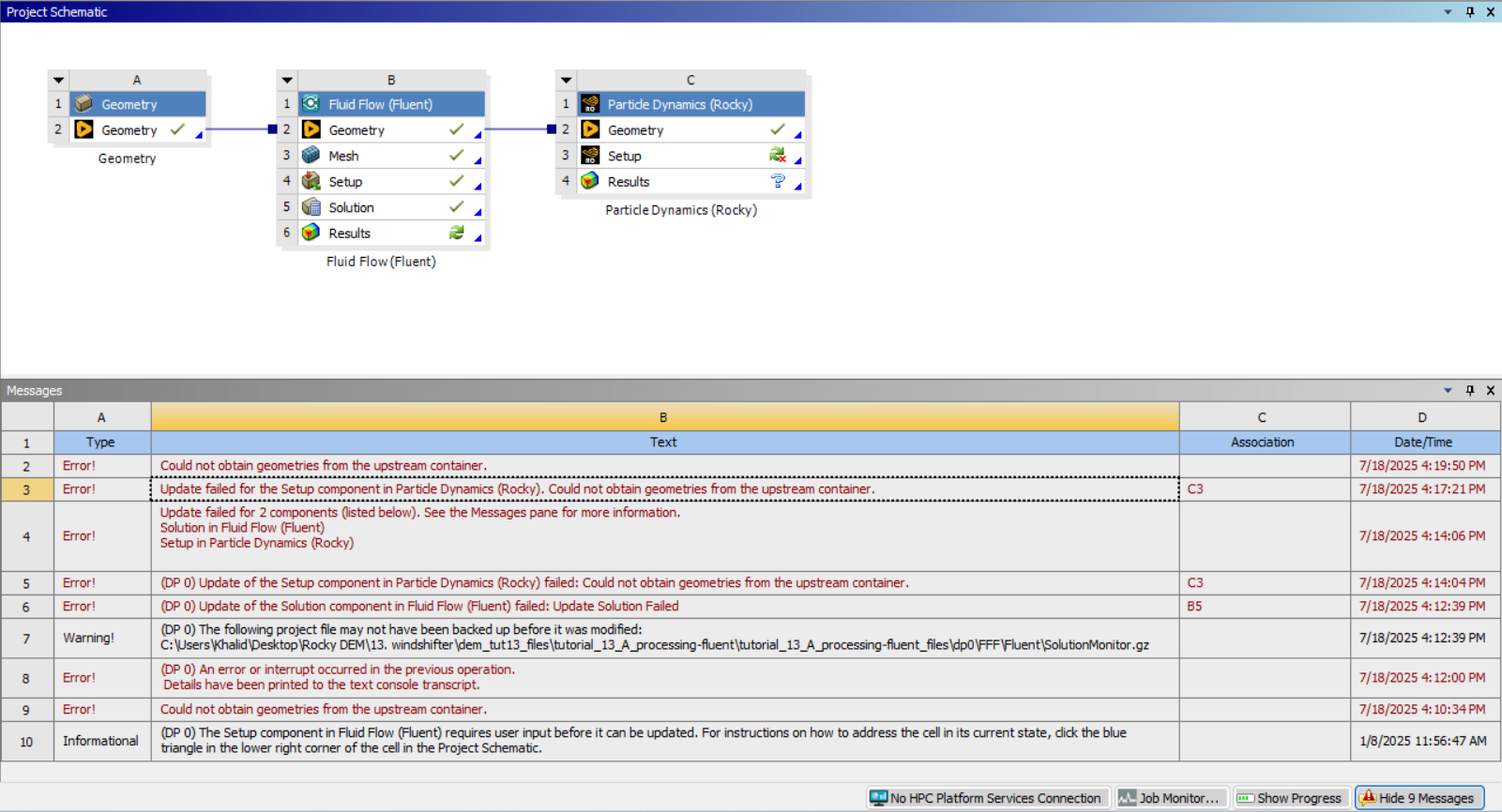Select the Particle Dynamics (Rocky) header icon
1502x812 pixels.
tap(590, 104)
